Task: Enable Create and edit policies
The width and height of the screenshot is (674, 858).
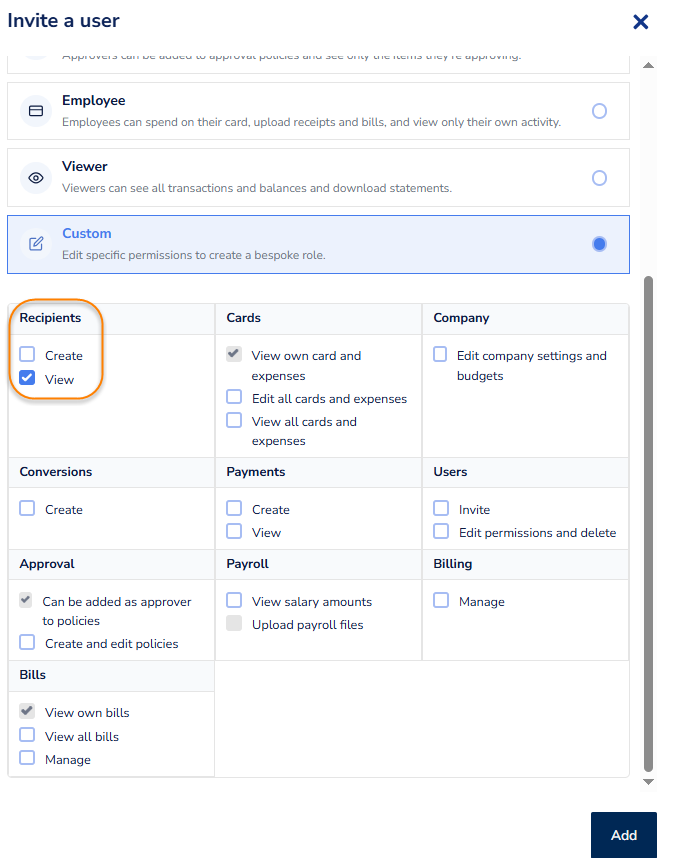Action: pyautogui.click(x=27, y=643)
